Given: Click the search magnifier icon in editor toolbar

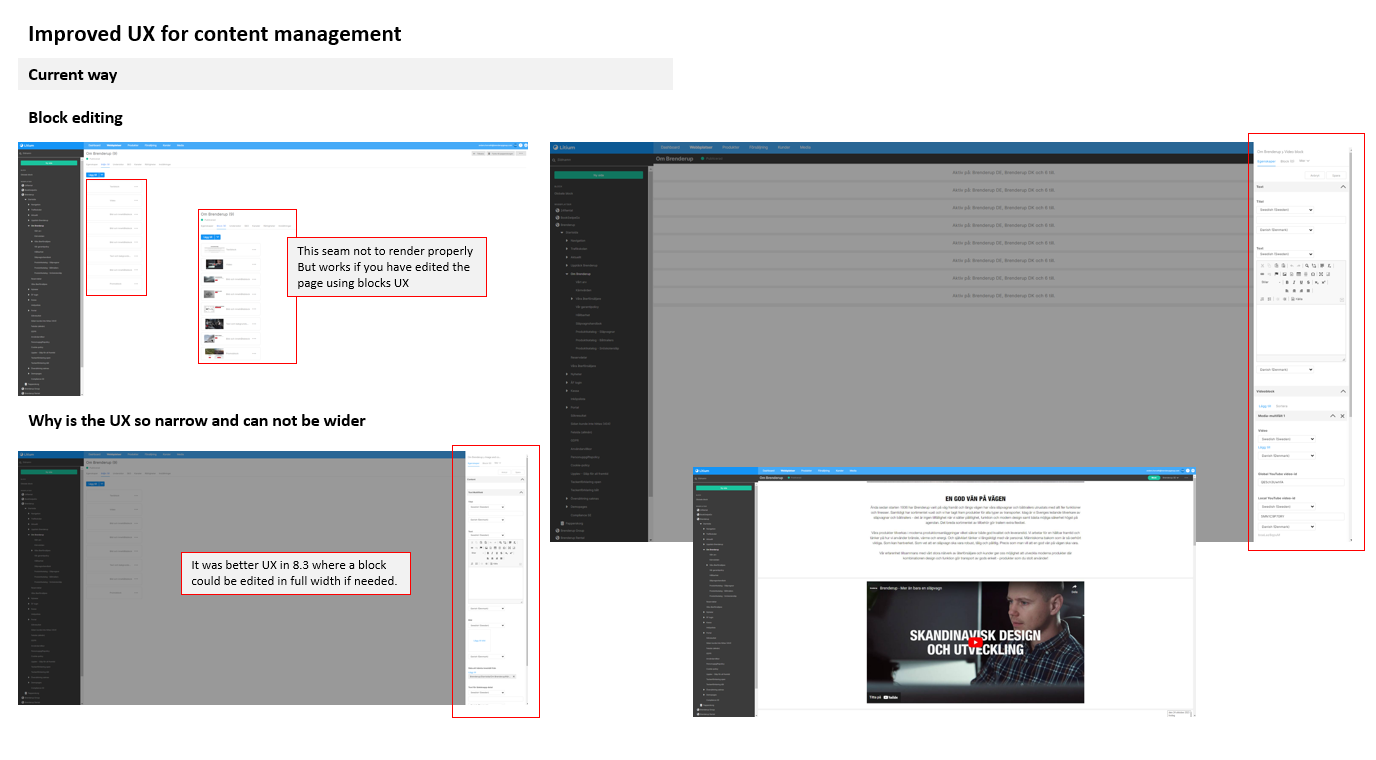Looking at the screenshot, I should pos(1307,265).
